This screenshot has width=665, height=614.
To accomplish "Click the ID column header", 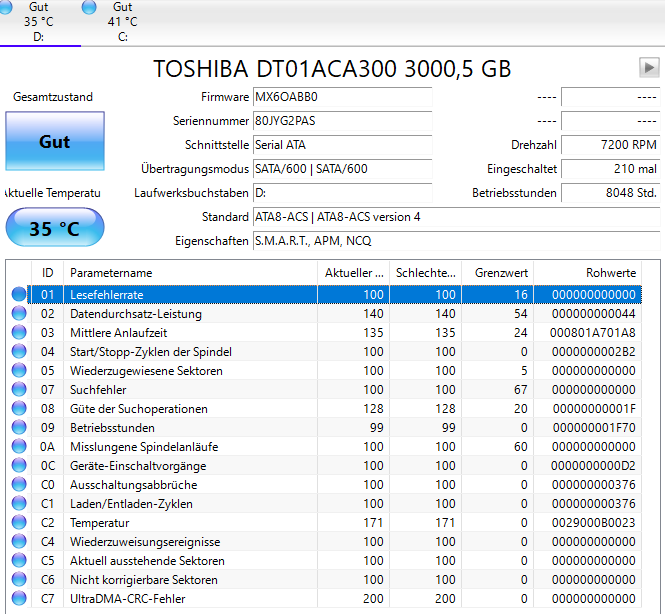I will tap(48, 273).
